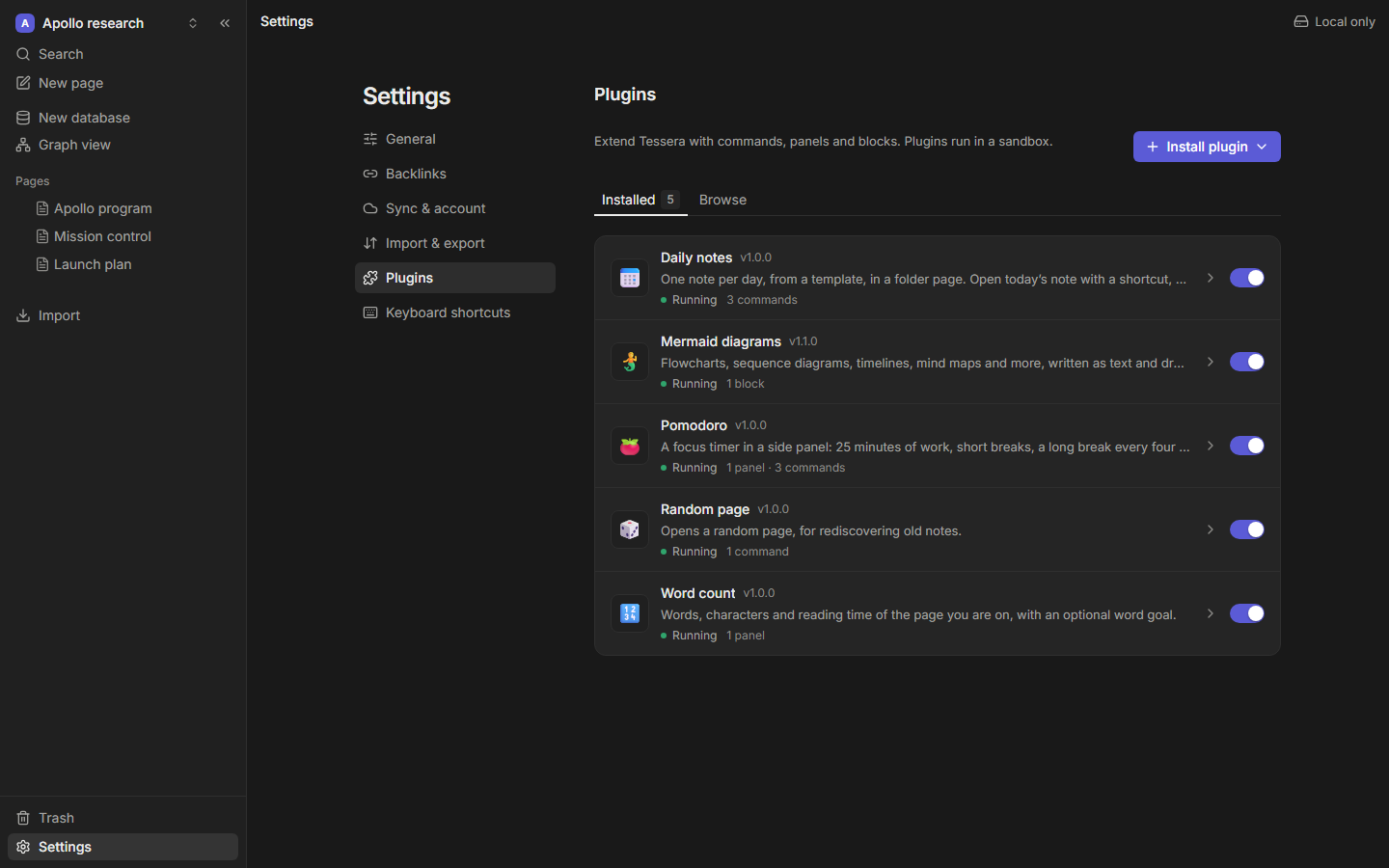Click the Apollo program page icon

click(42, 208)
